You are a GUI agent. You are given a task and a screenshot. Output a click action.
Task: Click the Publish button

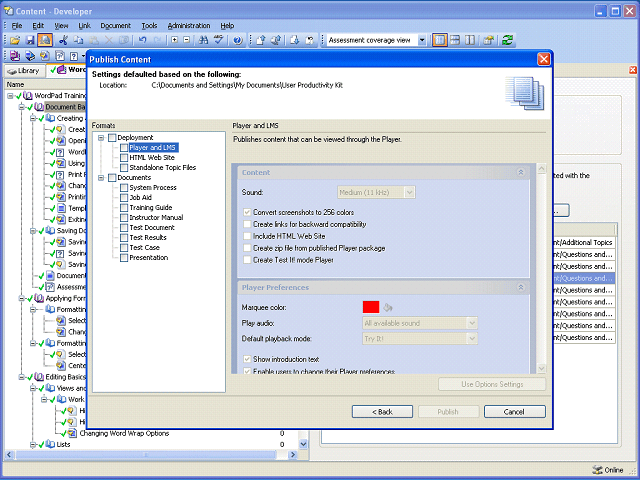tap(448, 412)
